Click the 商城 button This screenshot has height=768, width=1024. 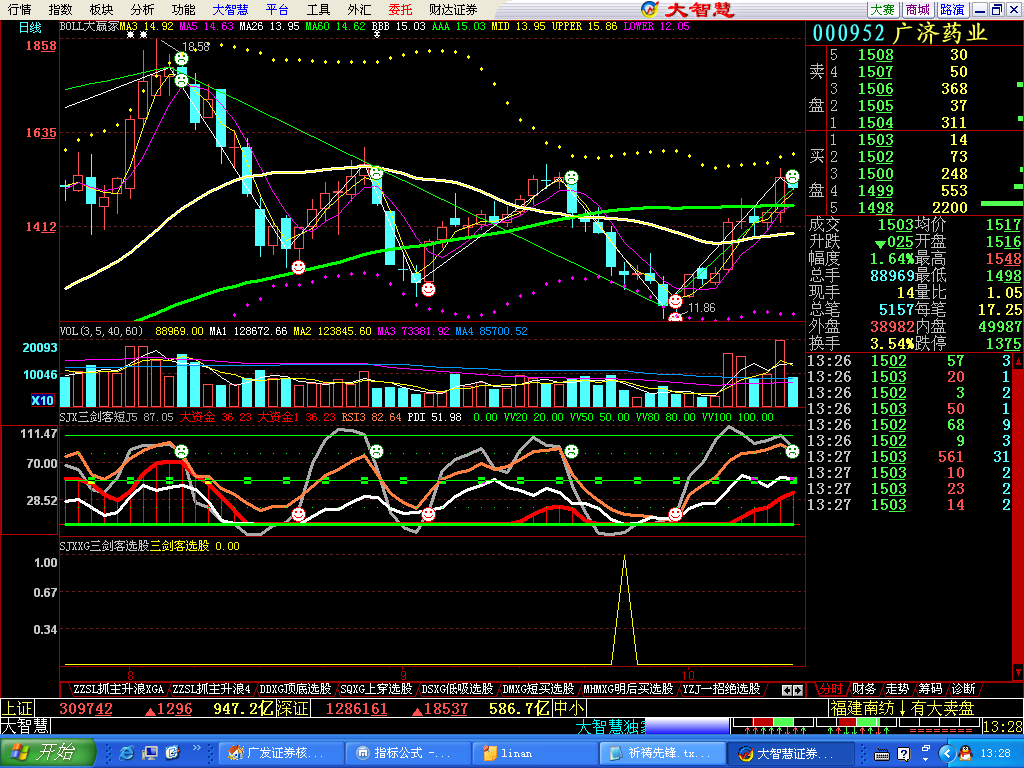(x=918, y=10)
